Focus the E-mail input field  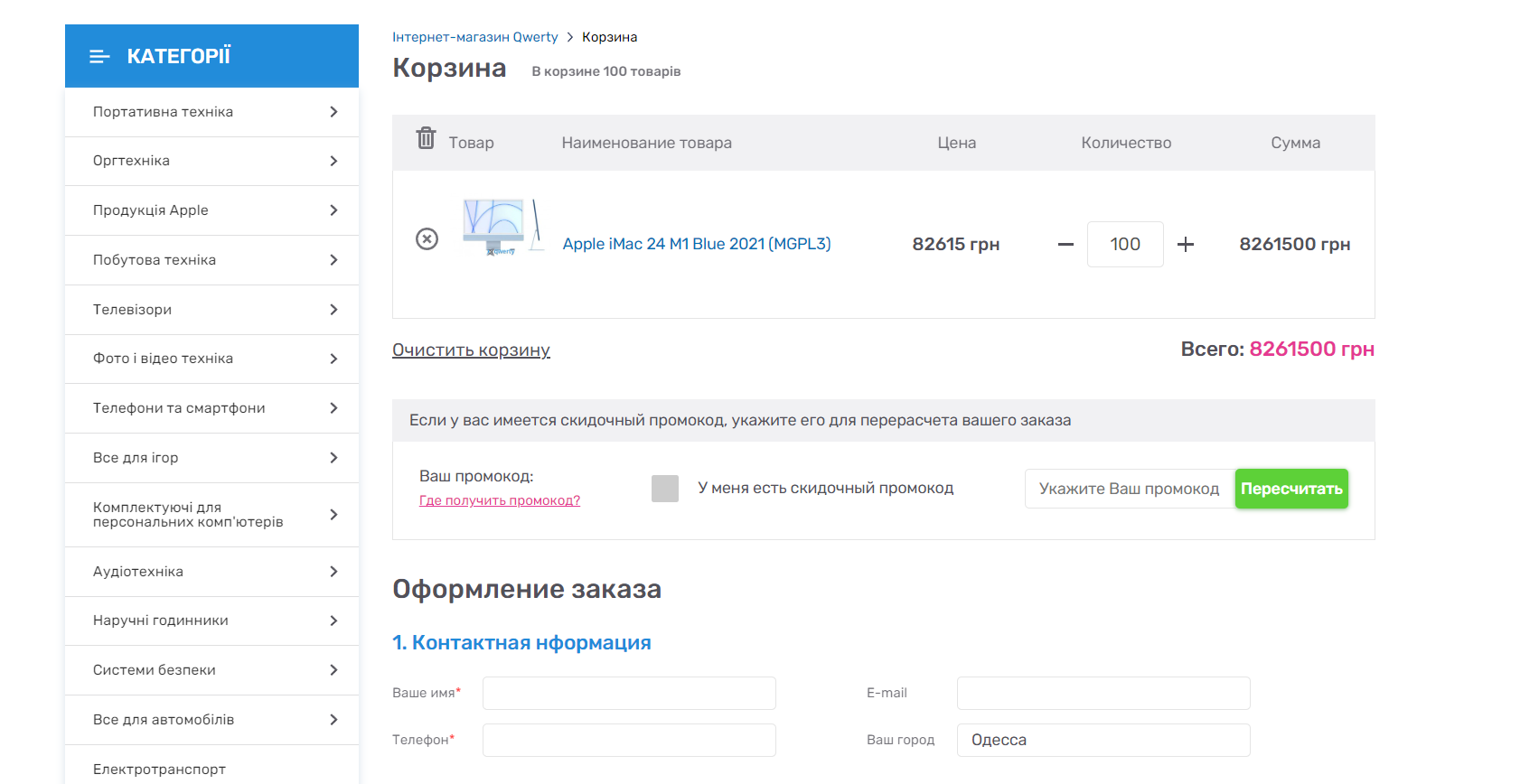point(1103,693)
